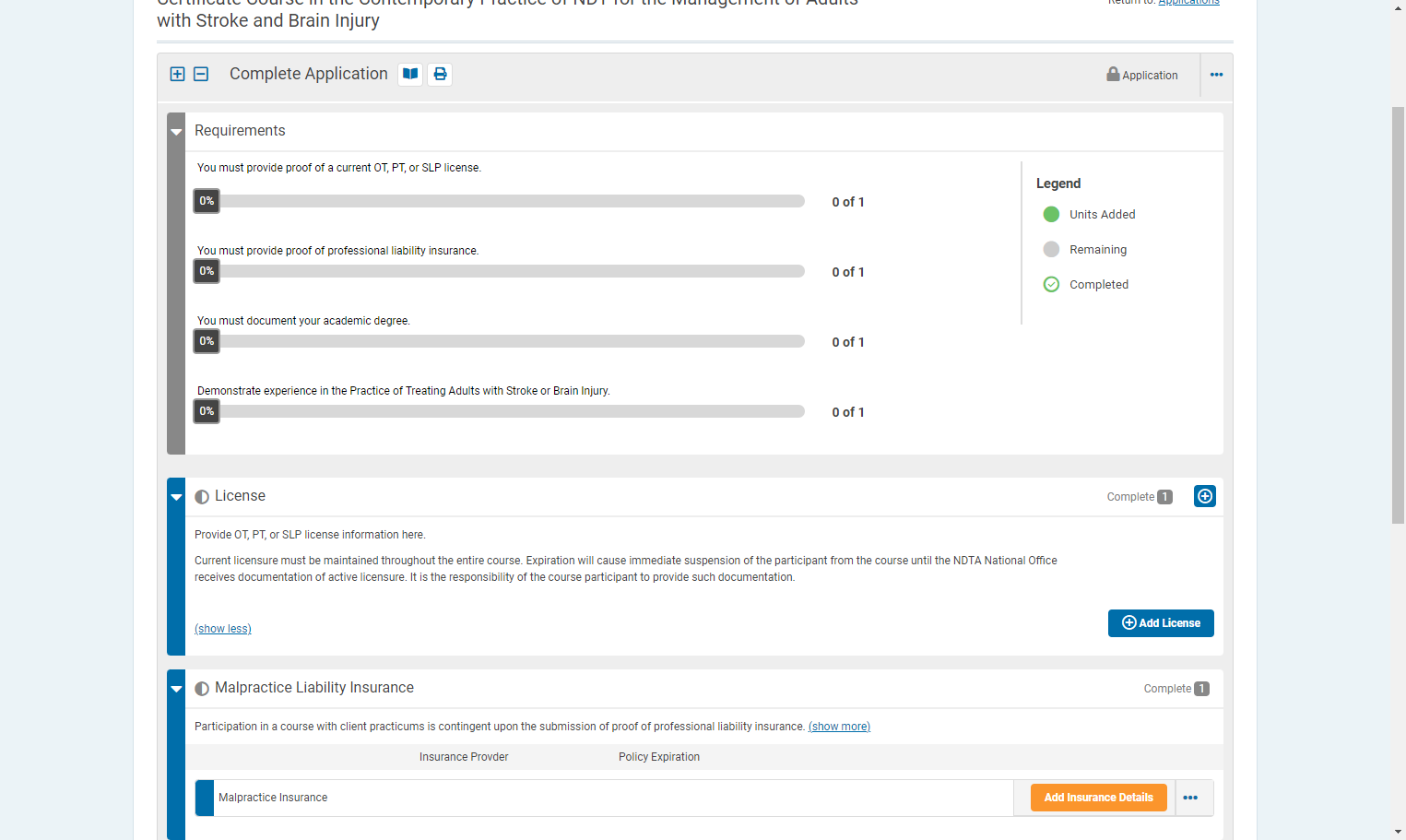1406x840 pixels.
Task: Collapse the Requirements section
Action: [176, 132]
